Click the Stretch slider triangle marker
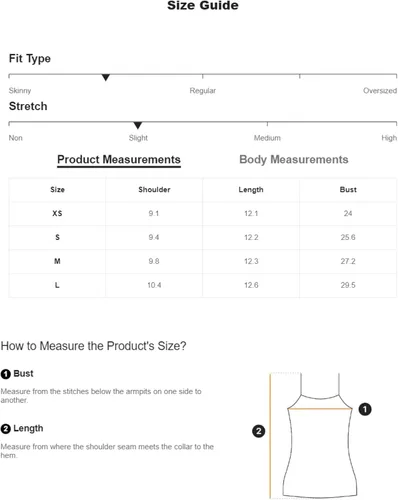The width and height of the screenshot is (398, 500). (138, 125)
